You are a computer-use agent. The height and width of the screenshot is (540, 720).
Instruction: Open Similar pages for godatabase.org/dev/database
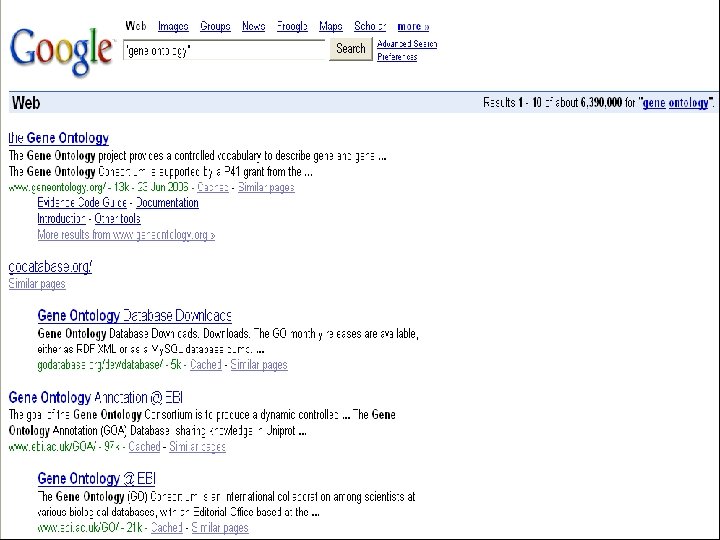tap(259, 365)
